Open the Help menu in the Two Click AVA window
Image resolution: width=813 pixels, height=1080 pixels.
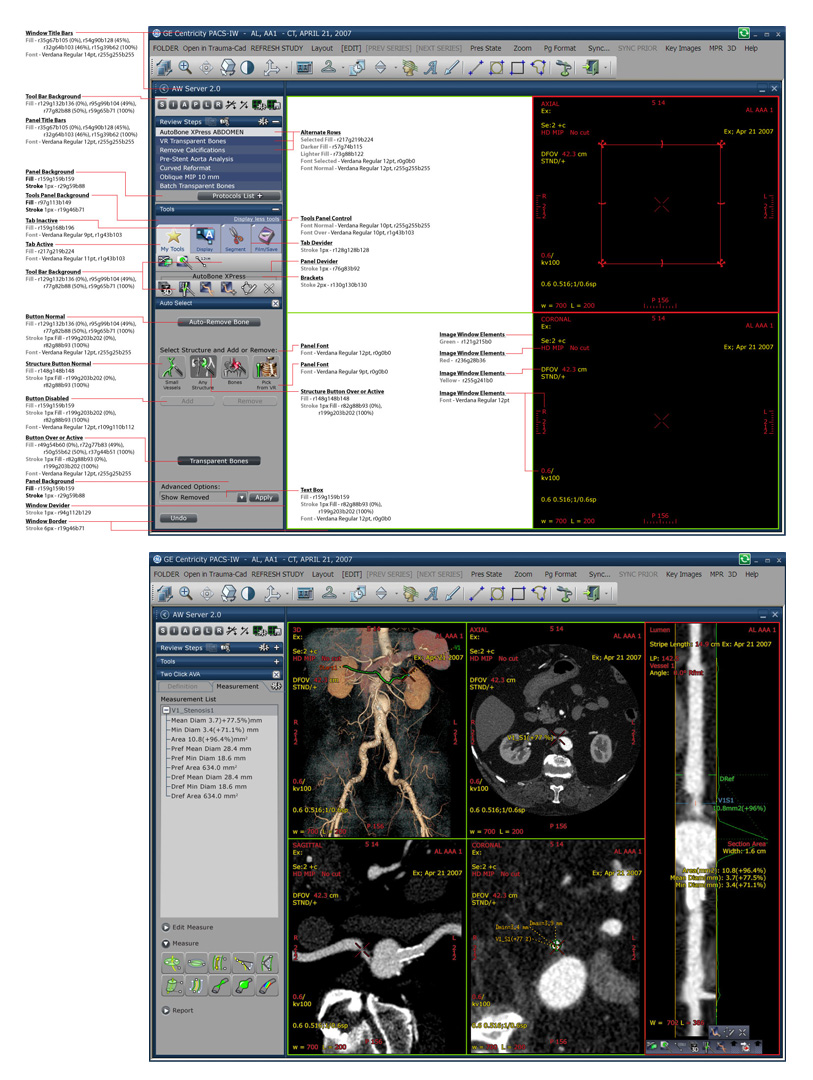pos(752,574)
